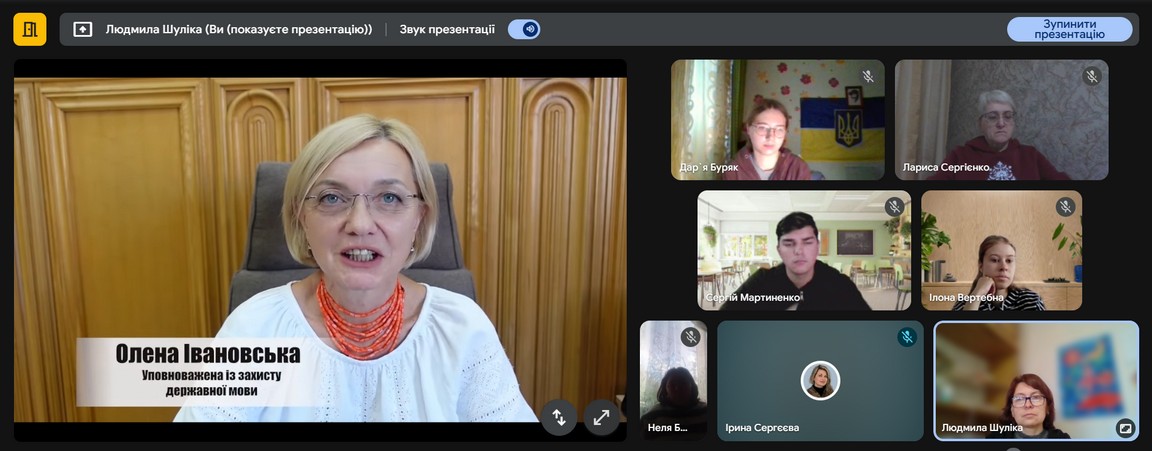Screen dimensions: 1152x451
Task: Click muted mic icon on Сергій Мартиненко tile
Action: pos(894,207)
